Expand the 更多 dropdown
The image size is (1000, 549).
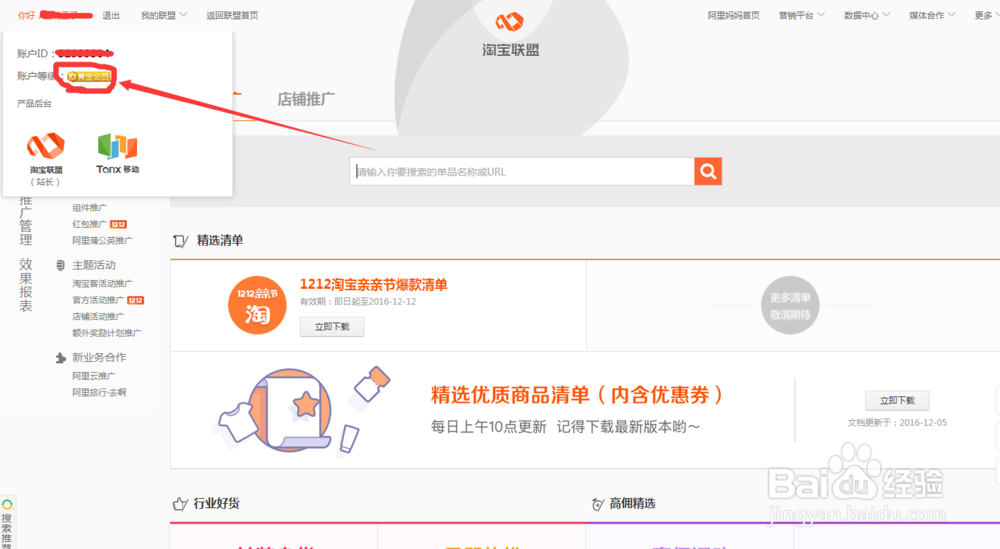(986, 15)
